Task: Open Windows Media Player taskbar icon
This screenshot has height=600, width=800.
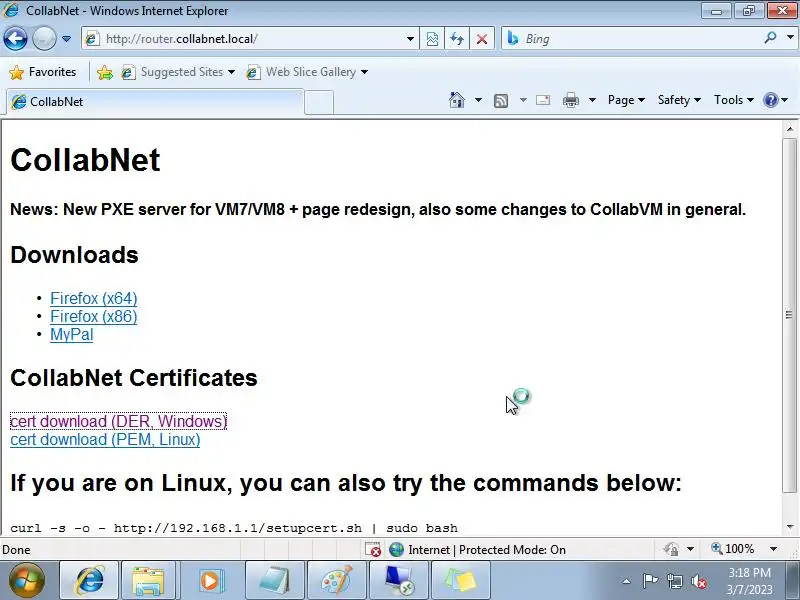Action: point(210,581)
